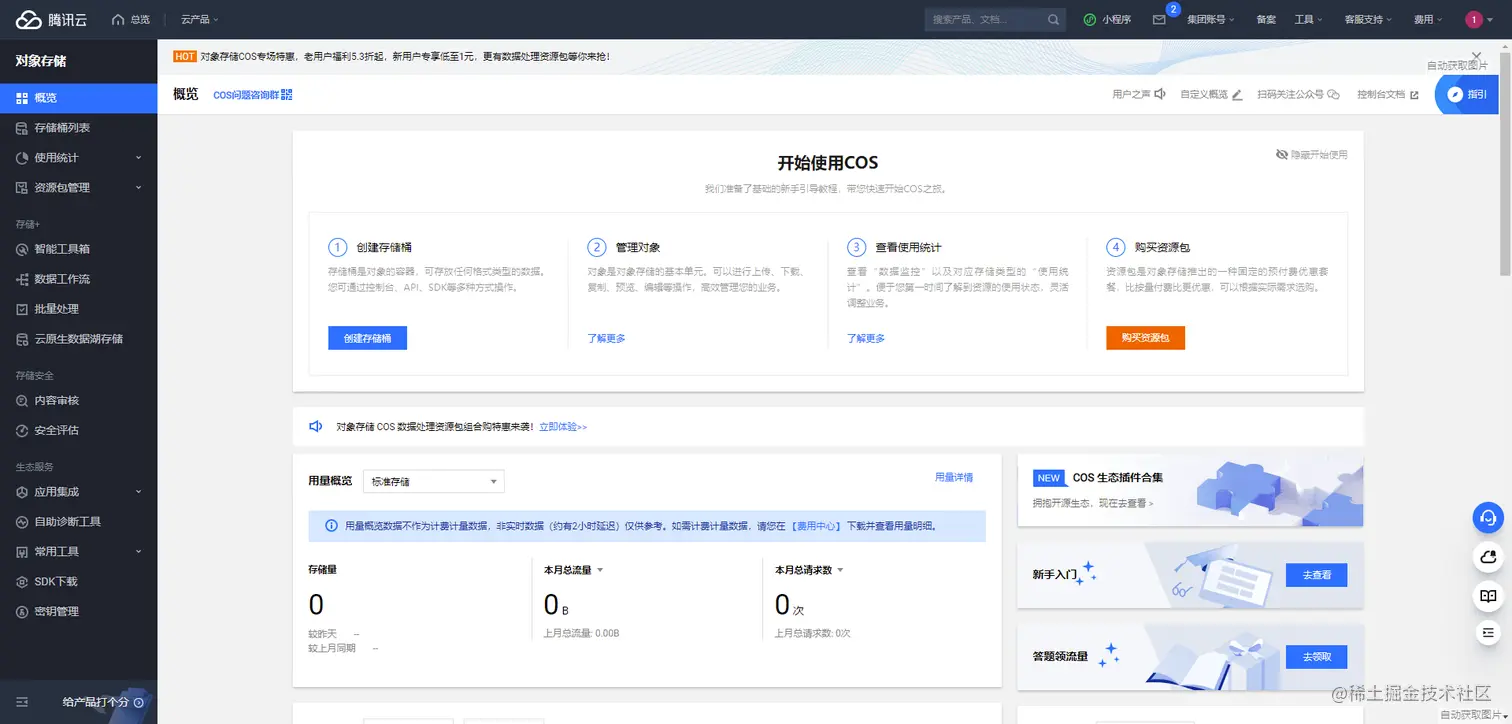
Task: Click the 数据工作流 sidebar icon
Action: pyautogui.click(x=23, y=279)
